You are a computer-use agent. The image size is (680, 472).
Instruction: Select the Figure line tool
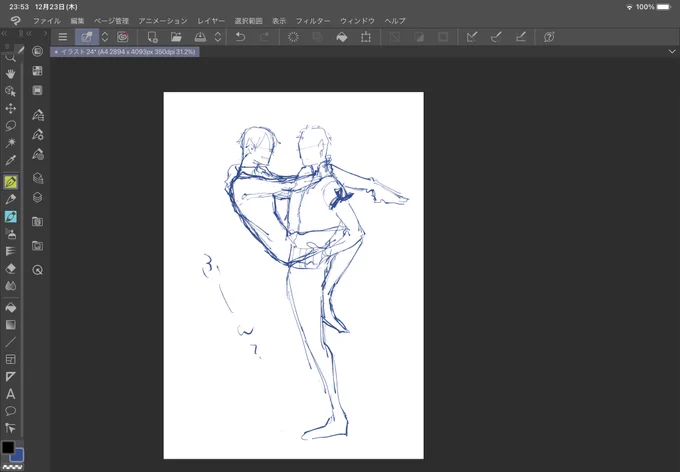10,342
